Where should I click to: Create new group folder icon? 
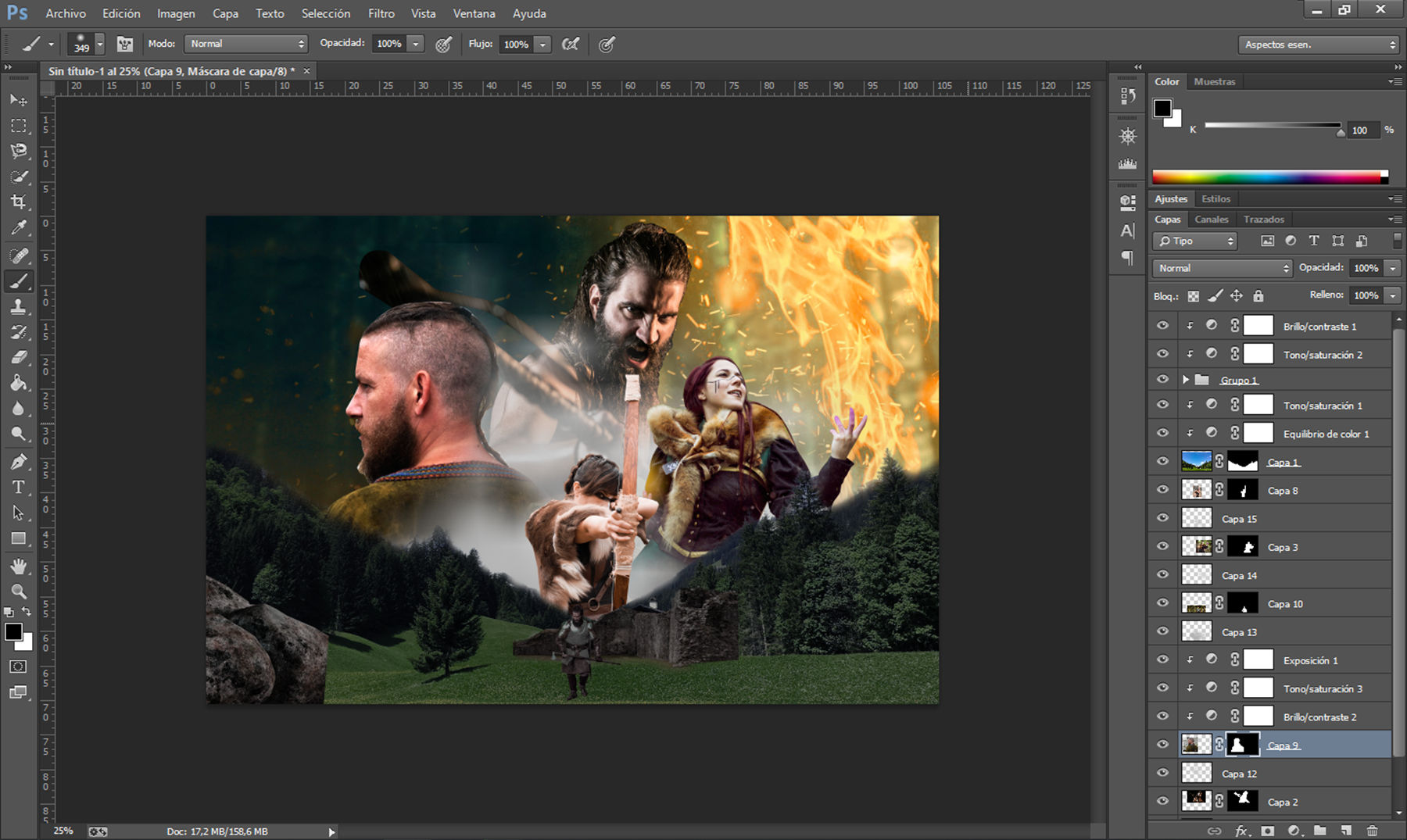1320,831
